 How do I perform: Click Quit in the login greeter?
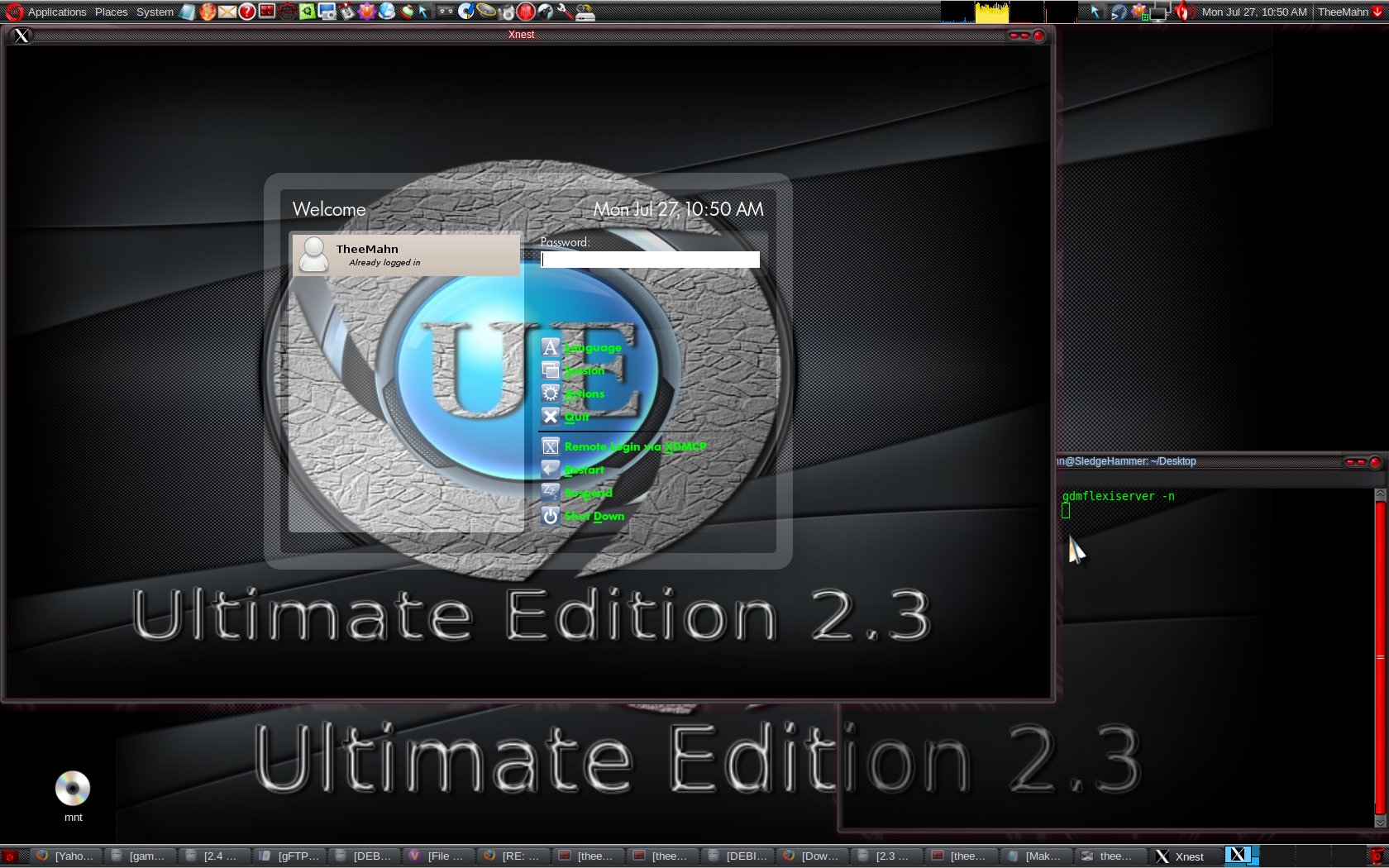[x=577, y=417]
